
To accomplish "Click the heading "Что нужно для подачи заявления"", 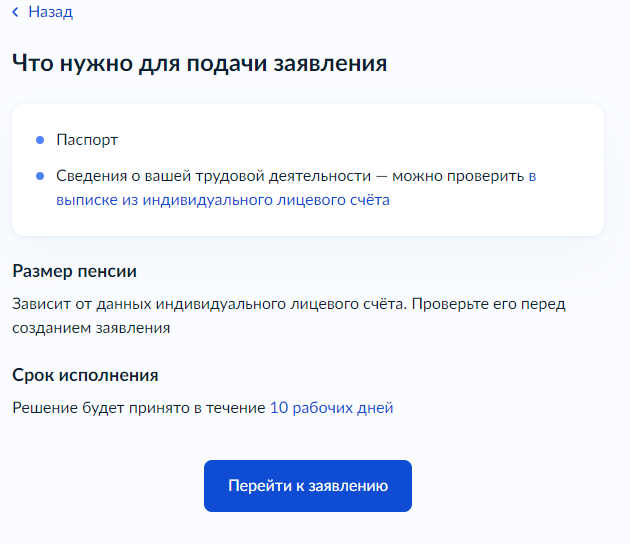I will tap(199, 63).
